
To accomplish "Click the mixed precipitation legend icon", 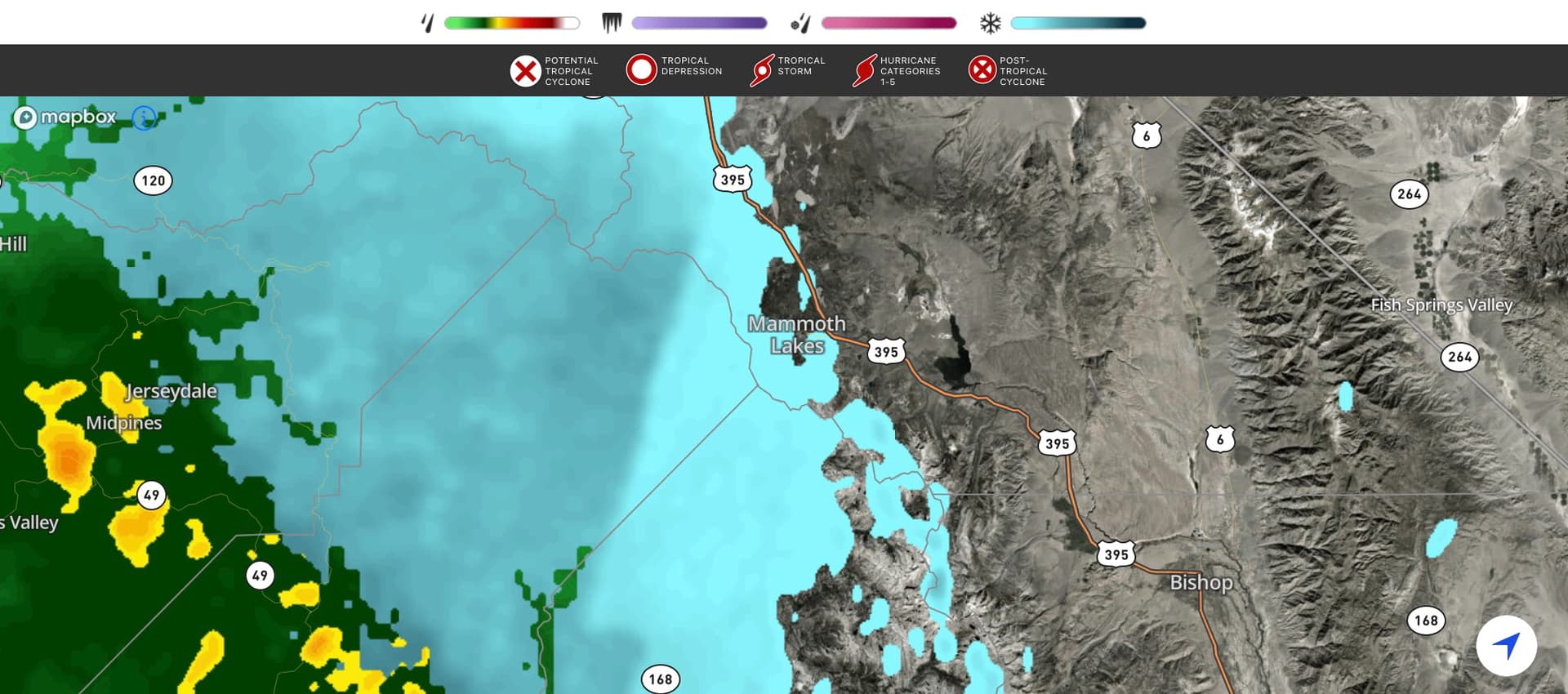I will 800,23.
